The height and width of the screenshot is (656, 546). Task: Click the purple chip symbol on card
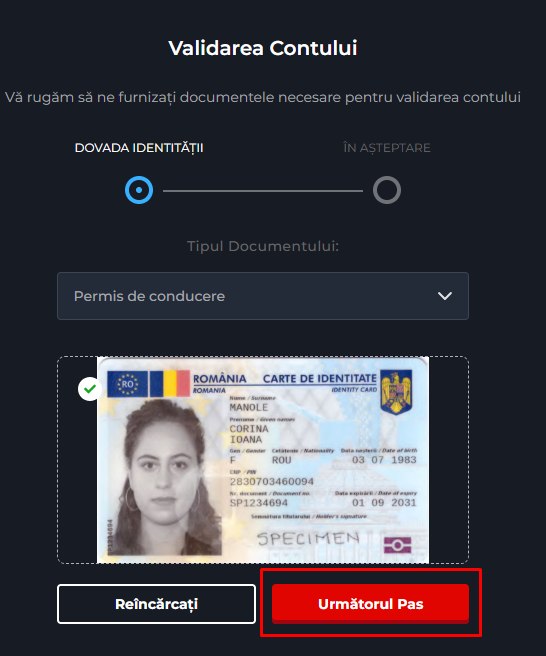pyautogui.click(x=397, y=545)
